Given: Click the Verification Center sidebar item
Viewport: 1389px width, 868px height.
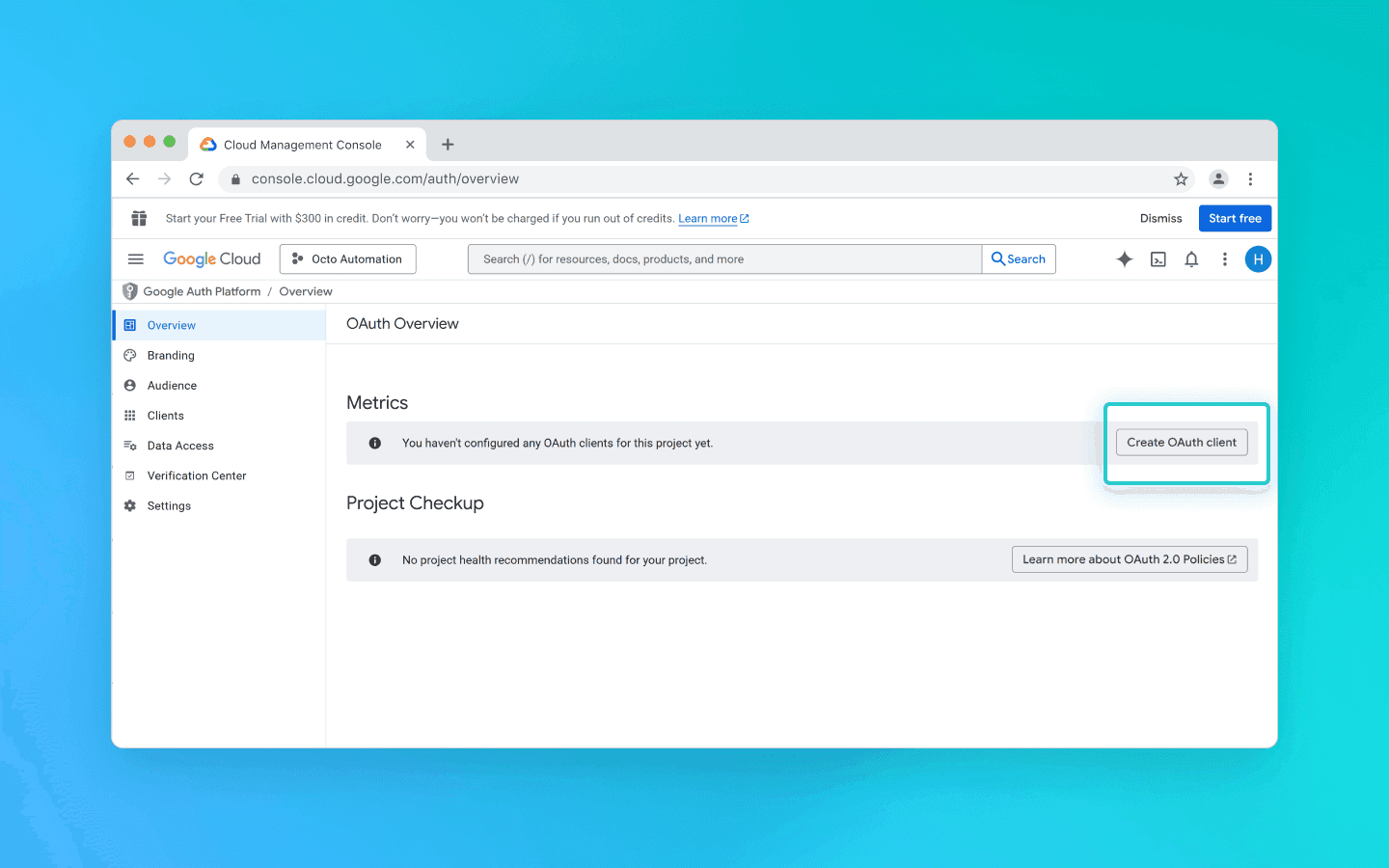Looking at the screenshot, I should (x=196, y=475).
